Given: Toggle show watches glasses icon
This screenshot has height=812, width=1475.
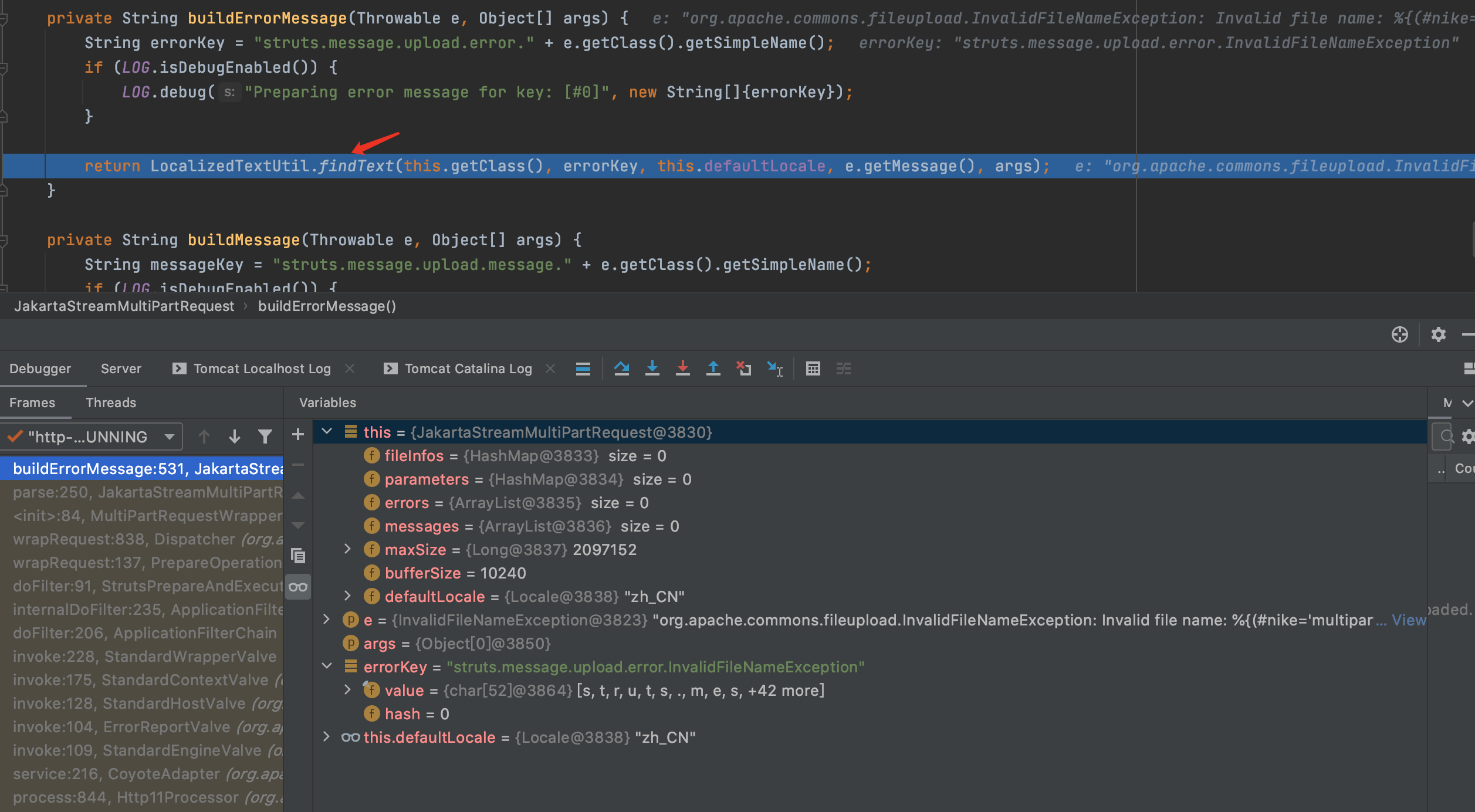Looking at the screenshot, I should 298,587.
